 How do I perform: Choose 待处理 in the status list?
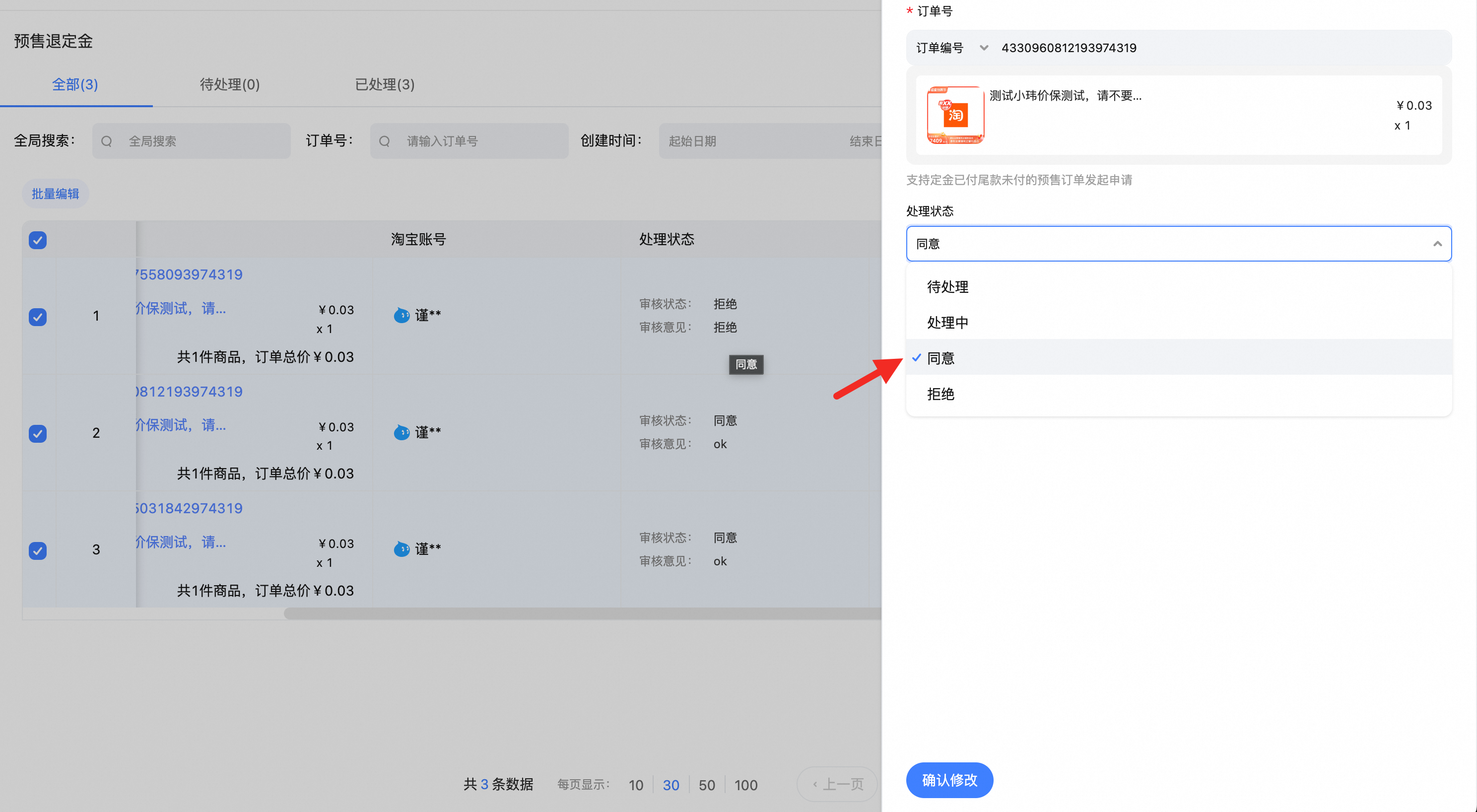click(947, 287)
